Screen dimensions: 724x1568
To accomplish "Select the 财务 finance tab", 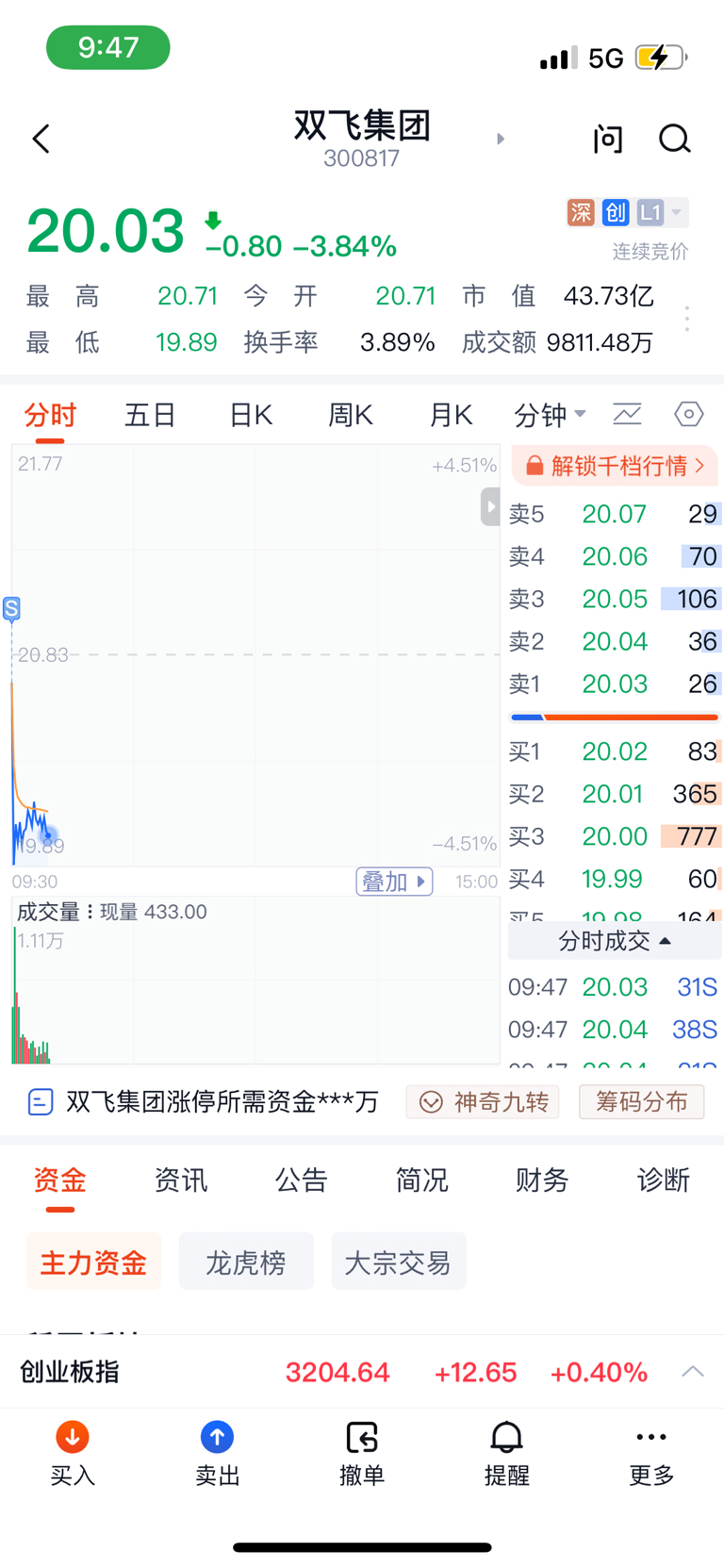I will coord(543,1180).
